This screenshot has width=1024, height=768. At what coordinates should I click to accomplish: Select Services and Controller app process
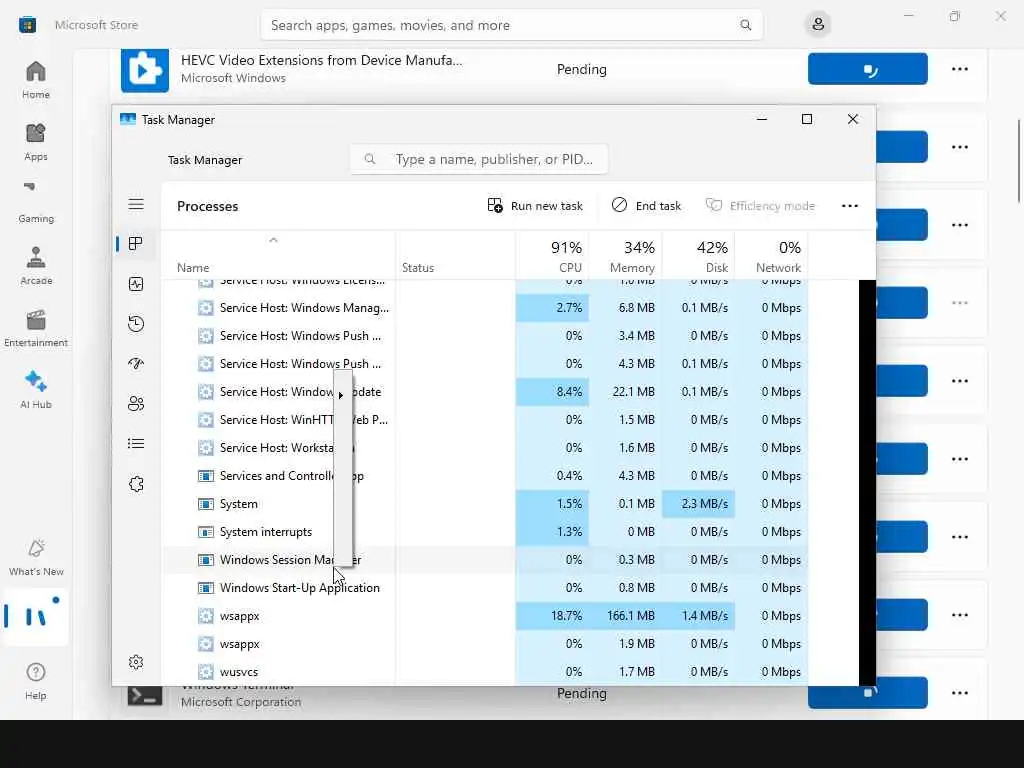(485, 476)
